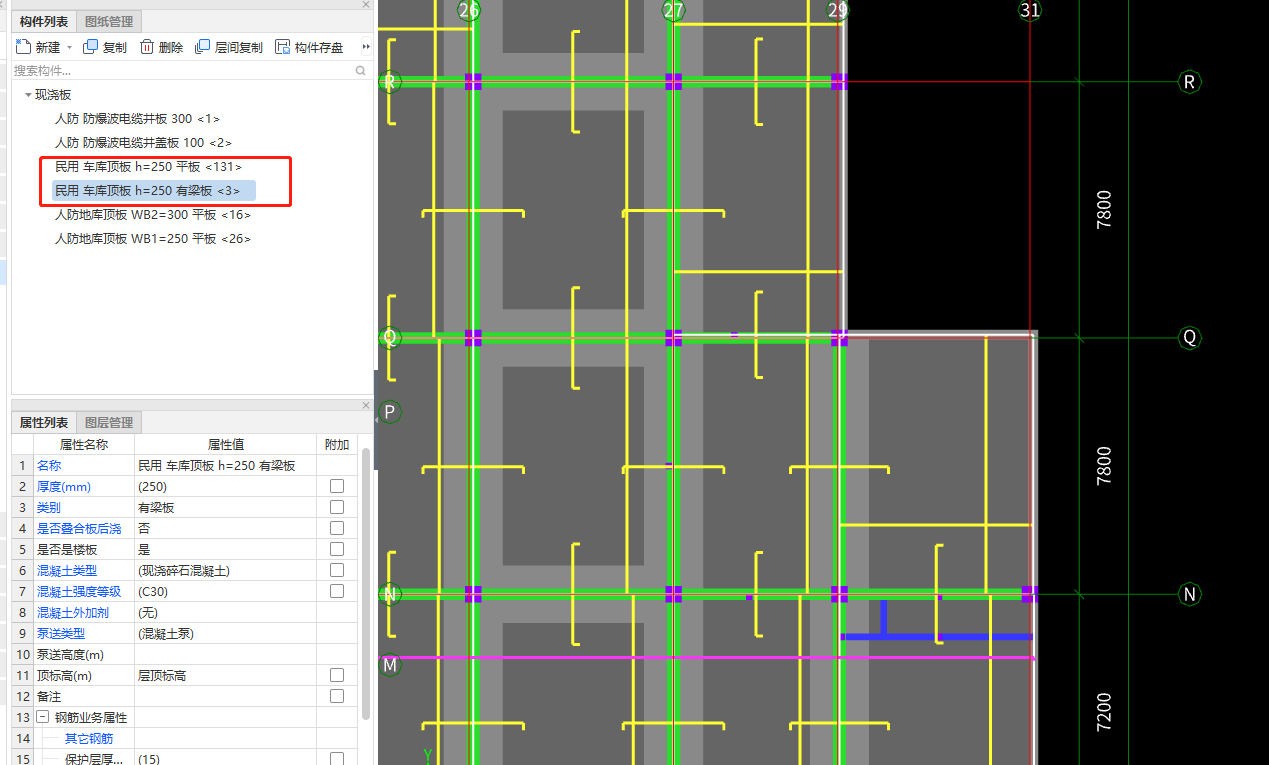The width and height of the screenshot is (1269, 765).
Task: Click the 删除 trash icon
Action: point(147,47)
